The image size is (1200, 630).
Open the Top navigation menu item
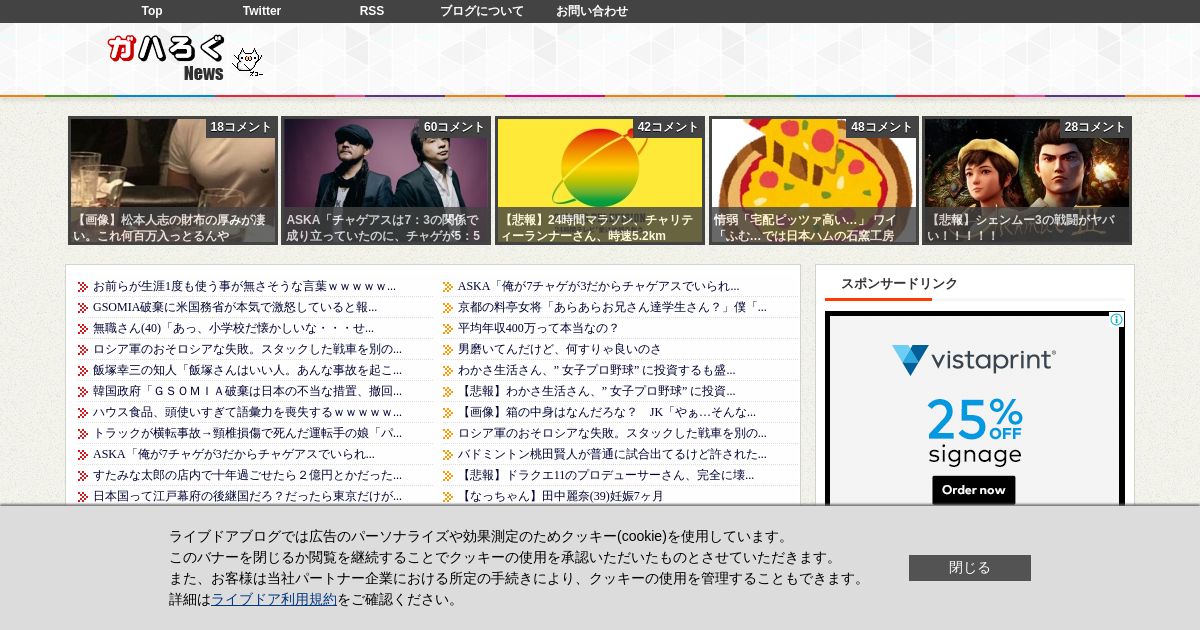tap(152, 11)
